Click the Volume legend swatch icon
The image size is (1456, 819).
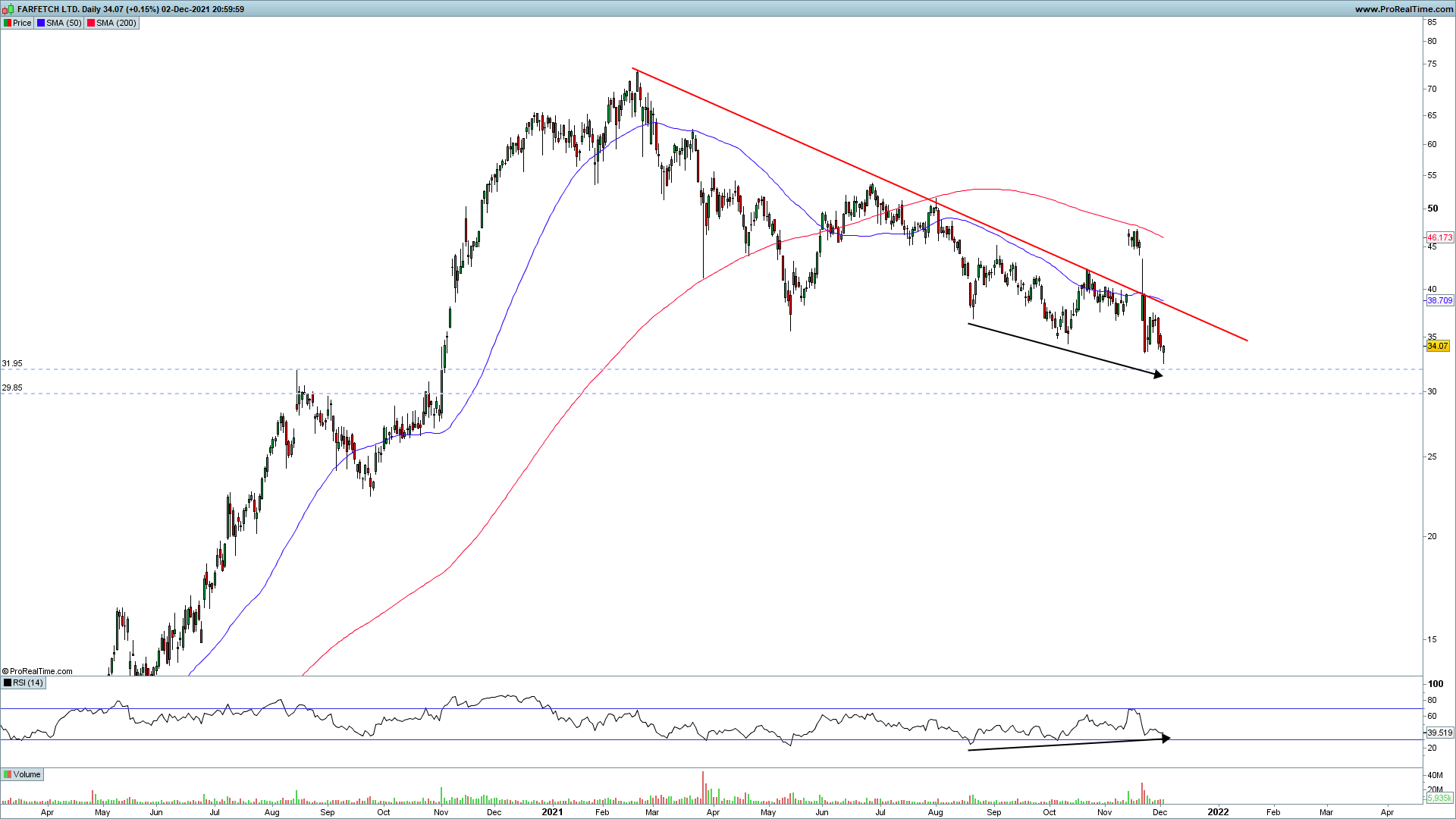tap(8, 774)
